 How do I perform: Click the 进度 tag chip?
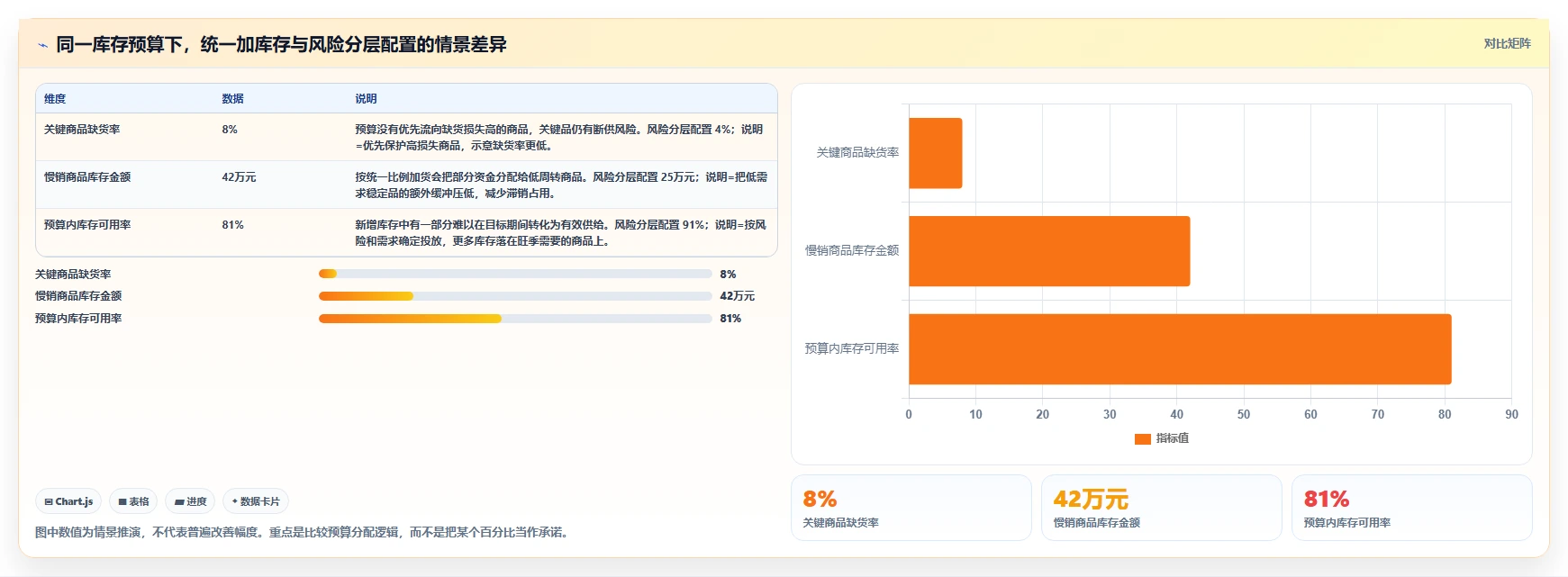point(190,501)
